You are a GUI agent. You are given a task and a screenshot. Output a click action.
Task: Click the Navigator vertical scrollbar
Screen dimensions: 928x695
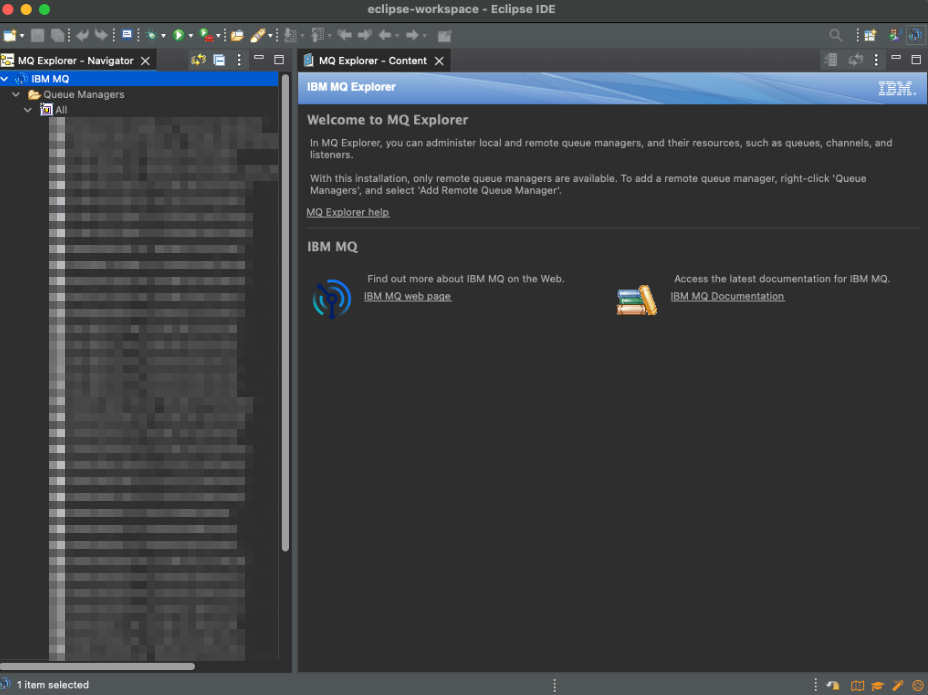click(285, 313)
